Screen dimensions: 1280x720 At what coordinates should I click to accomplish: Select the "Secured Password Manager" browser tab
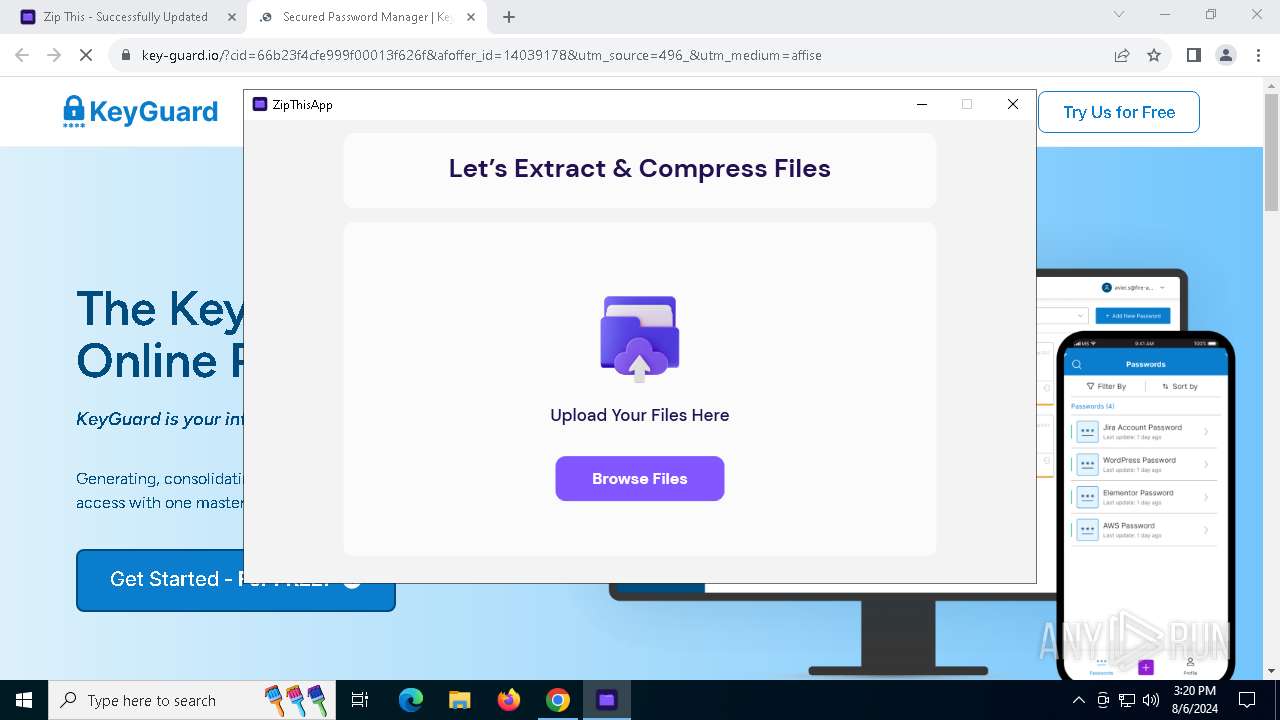click(367, 17)
